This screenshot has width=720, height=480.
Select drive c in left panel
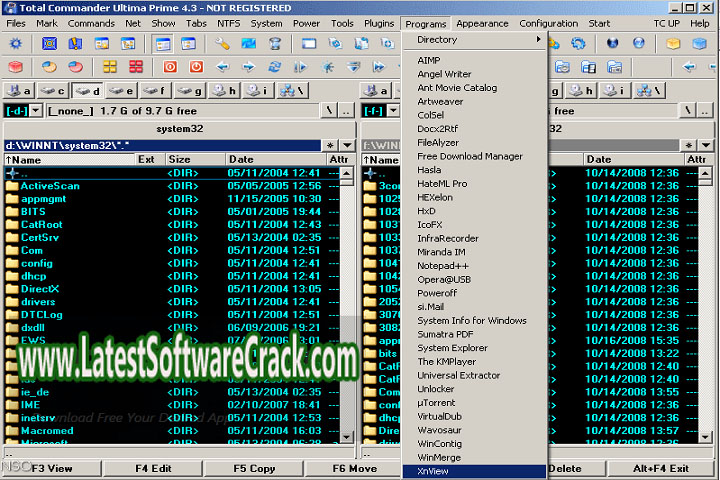tap(53, 91)
